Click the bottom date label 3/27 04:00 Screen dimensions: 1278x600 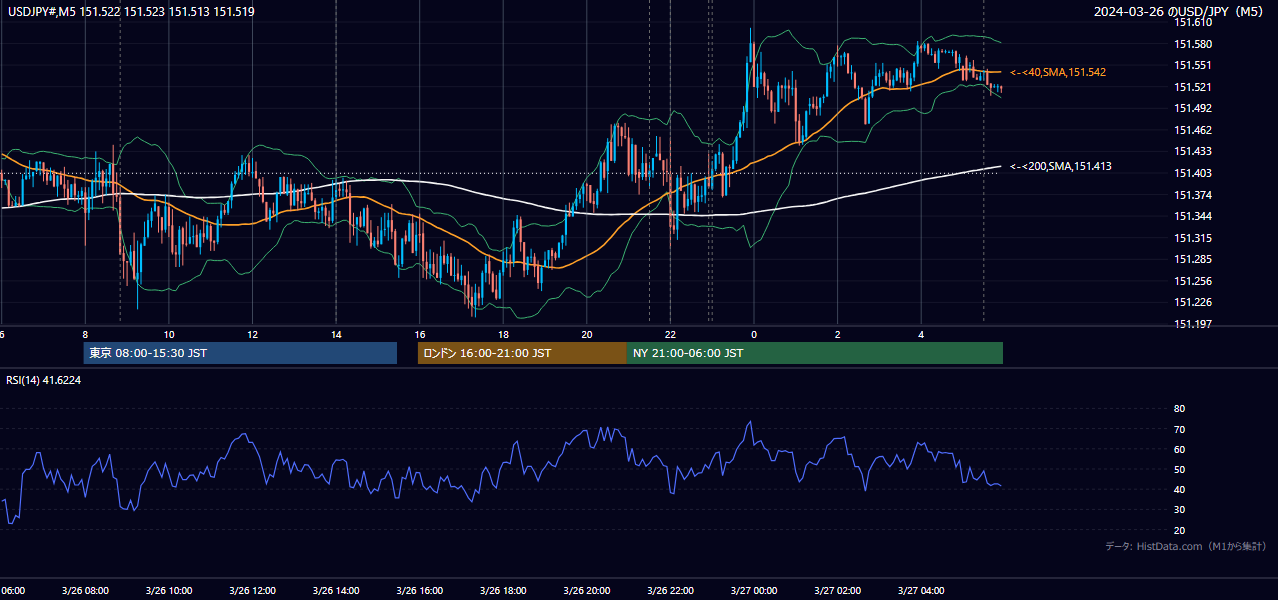[921, 591]
